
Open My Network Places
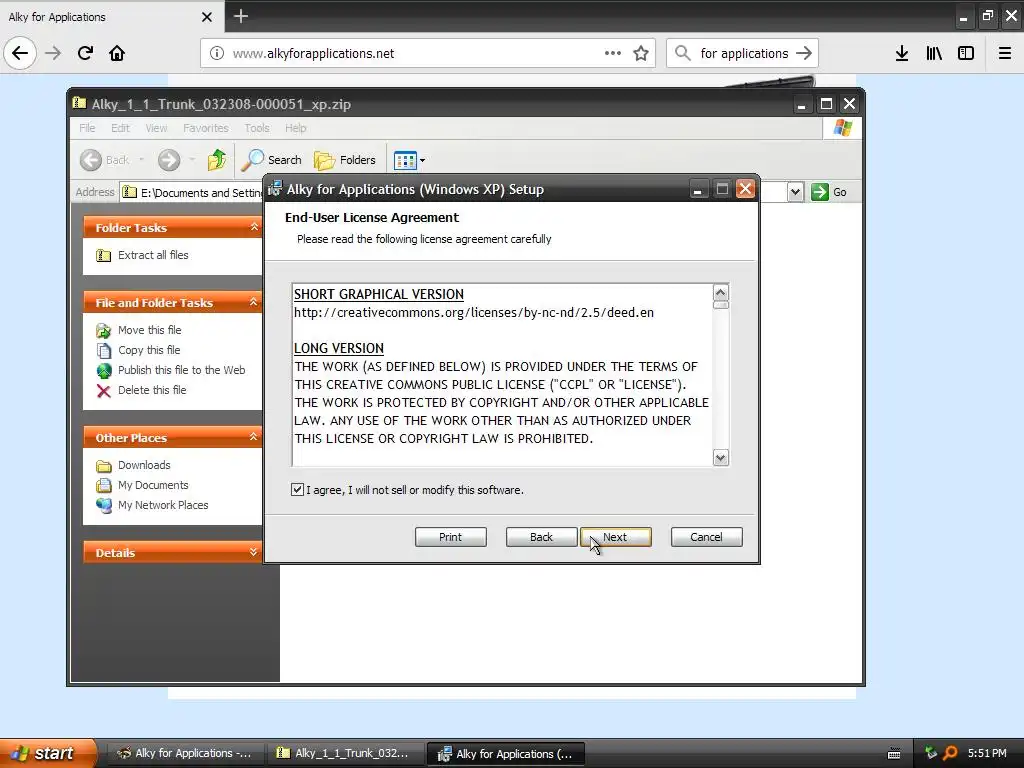(152, 505)
